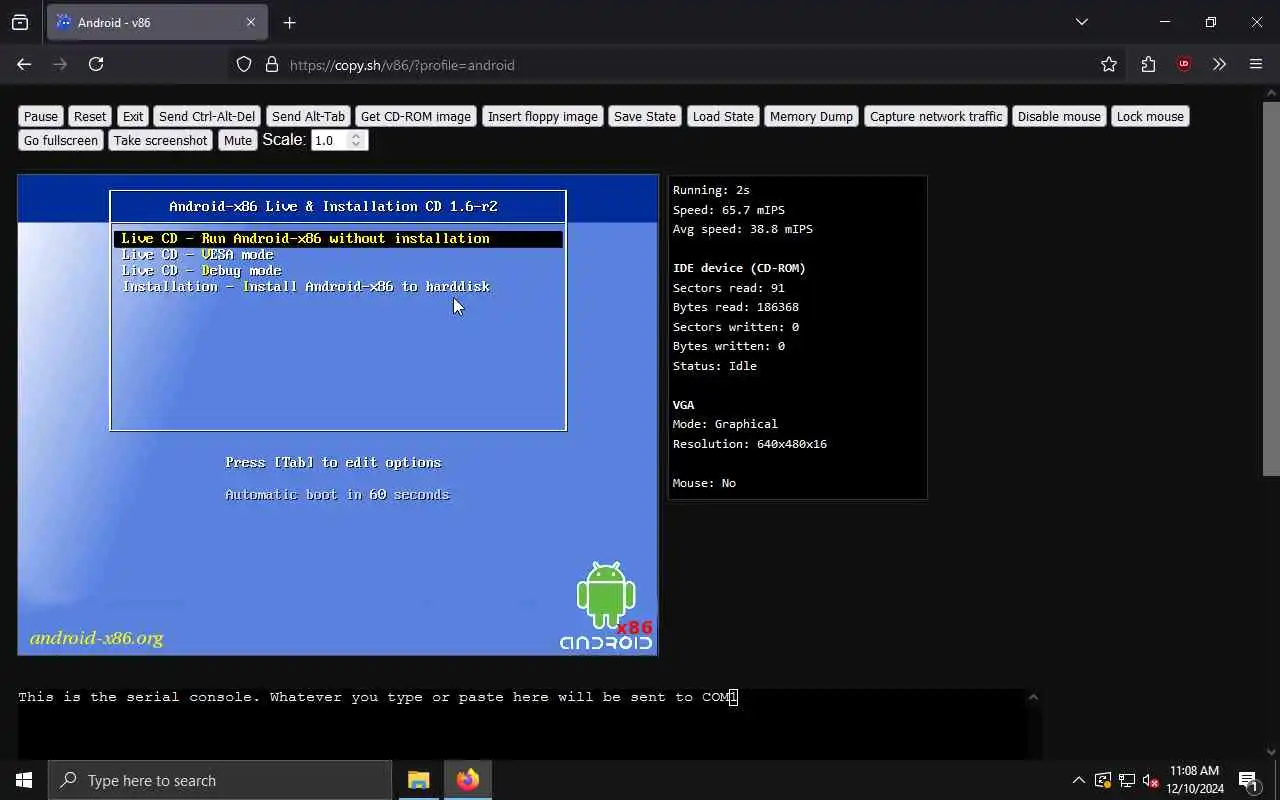Take a screenshot of emulator
1280x800 pixels.
(160, 140)
